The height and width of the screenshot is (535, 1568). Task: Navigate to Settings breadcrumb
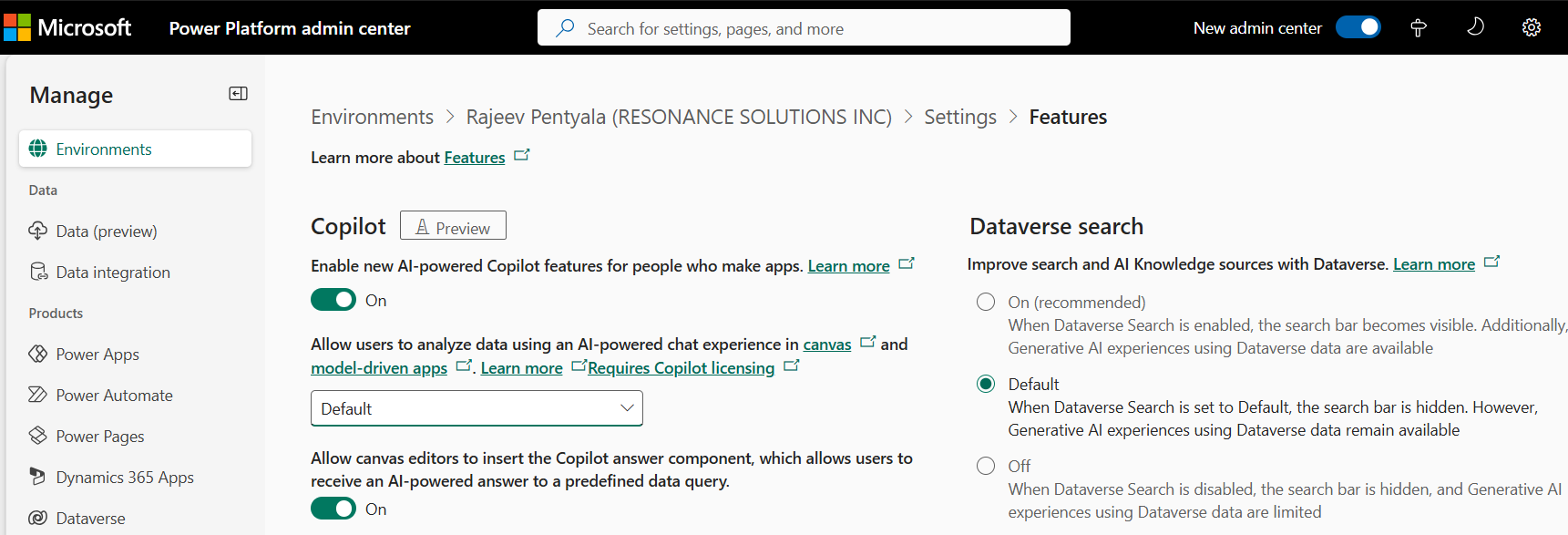pos(959,117)
